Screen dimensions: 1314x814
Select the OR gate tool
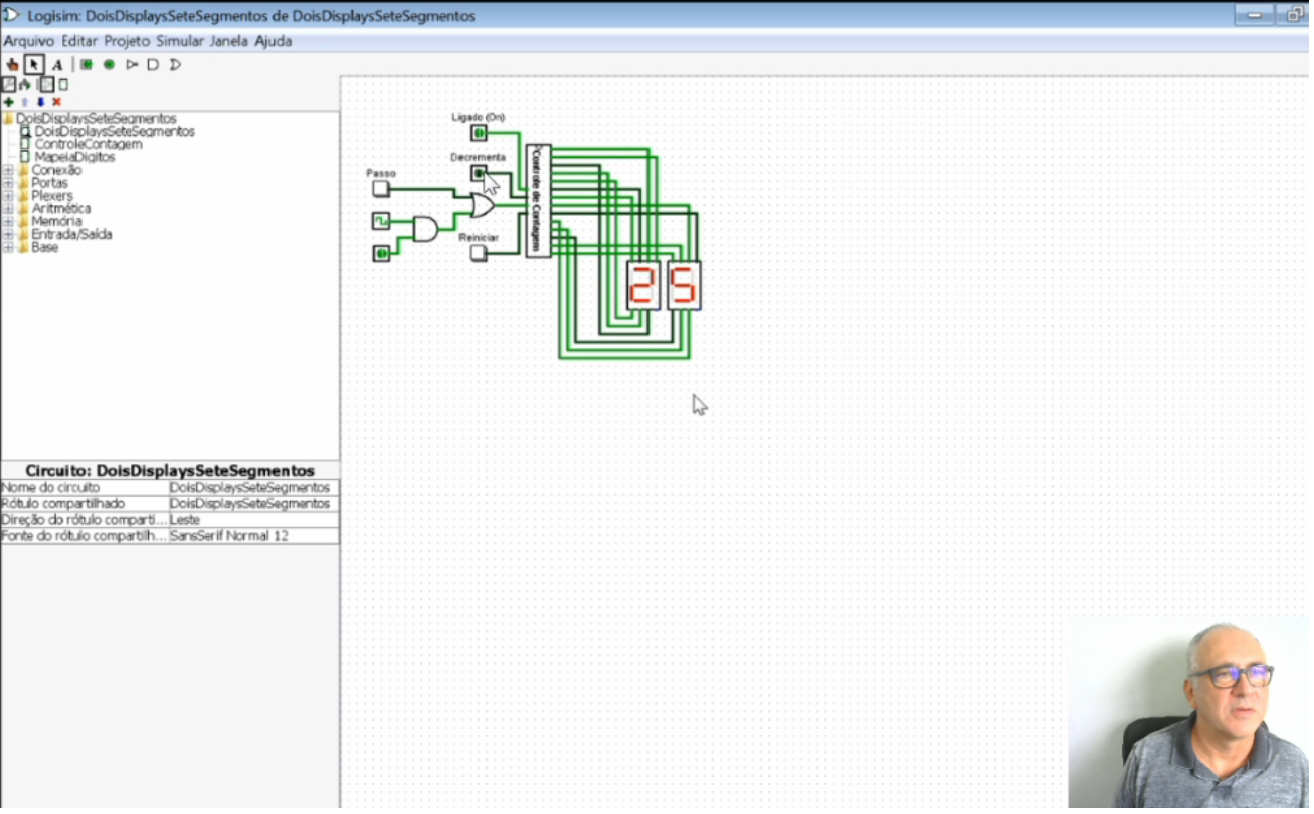[x=174, y=64]
